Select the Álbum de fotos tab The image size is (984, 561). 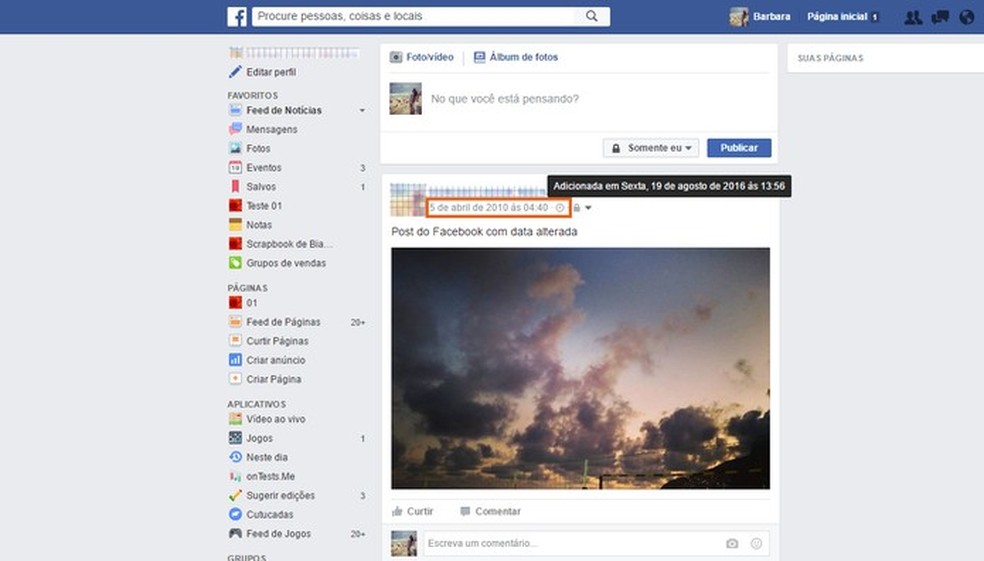coord(516,57)
